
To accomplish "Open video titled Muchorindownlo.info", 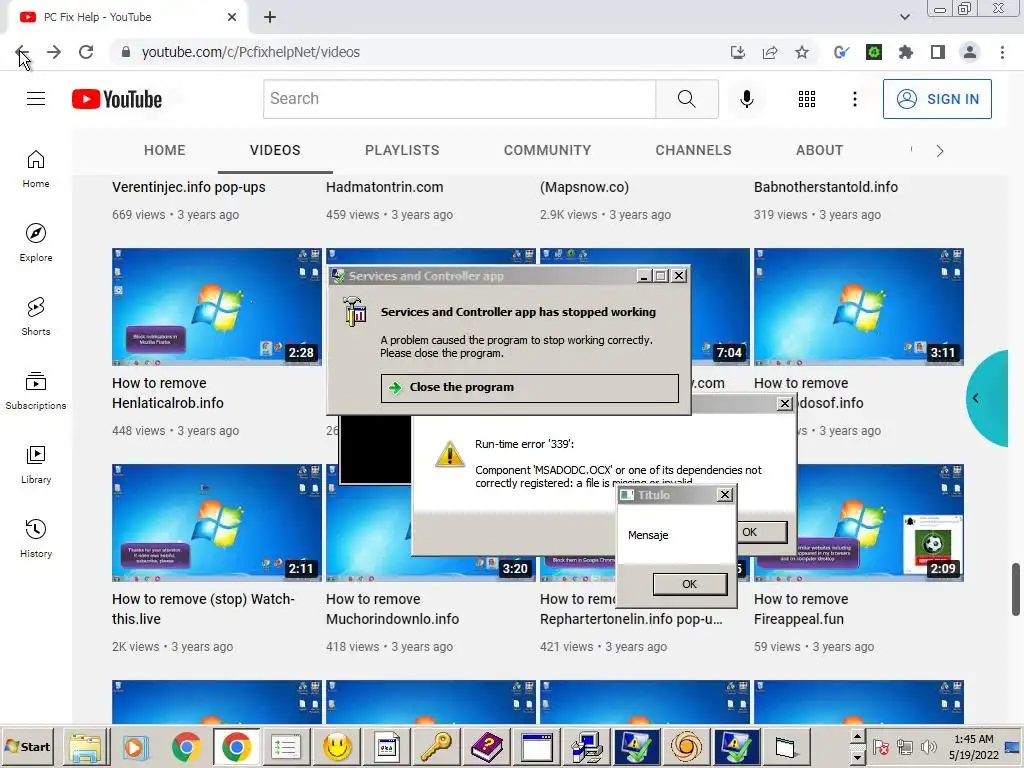I will coord(392,609).
